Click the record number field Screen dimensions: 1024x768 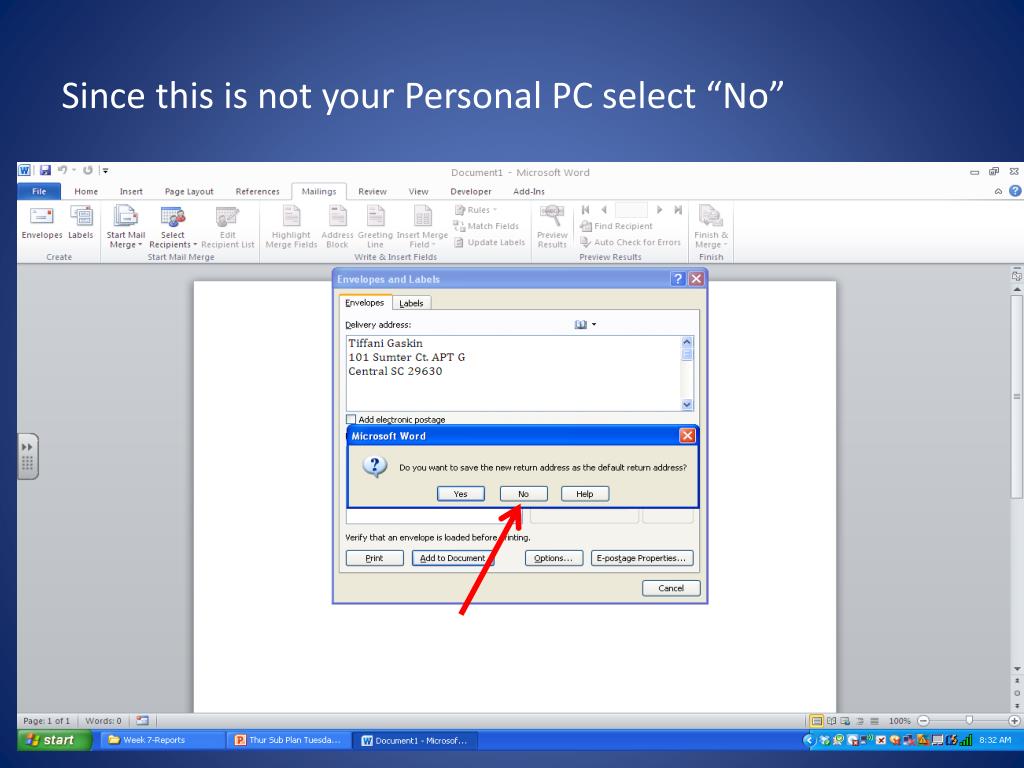tap(632, 210)
